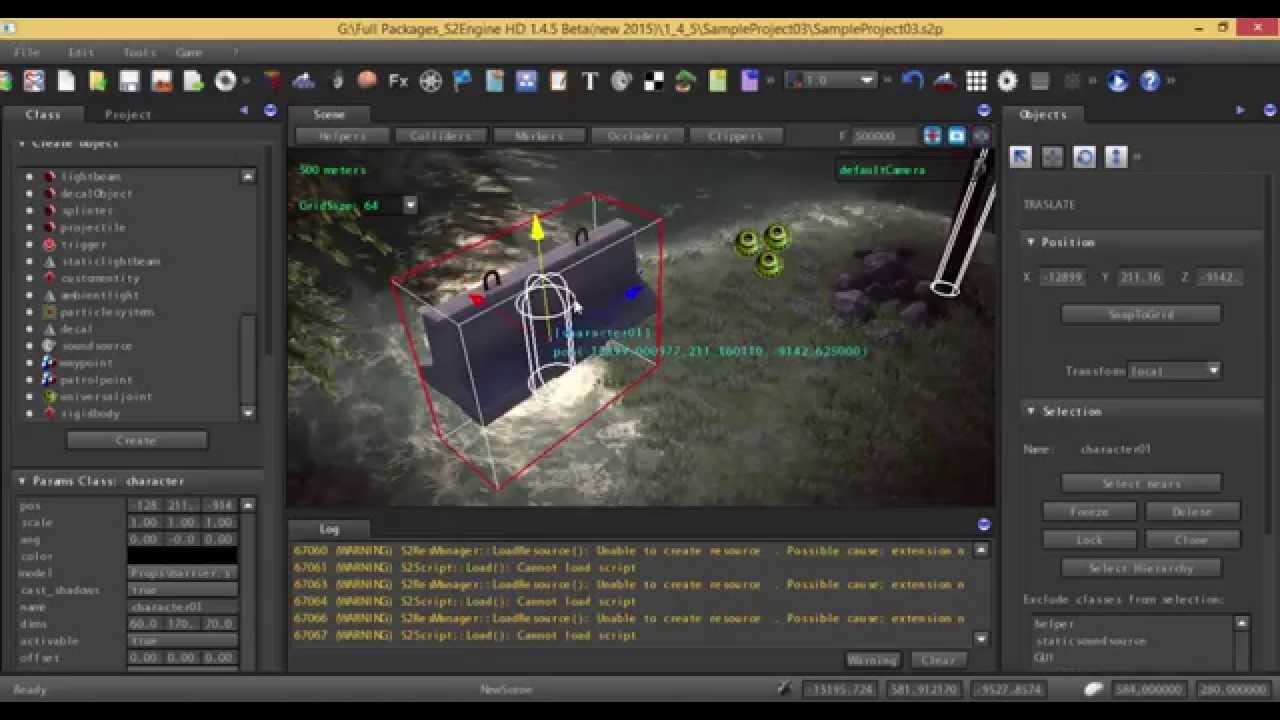Open the gear settings icon in toolbar
Screen dimensions: 1280x720
coord(1007,81)
